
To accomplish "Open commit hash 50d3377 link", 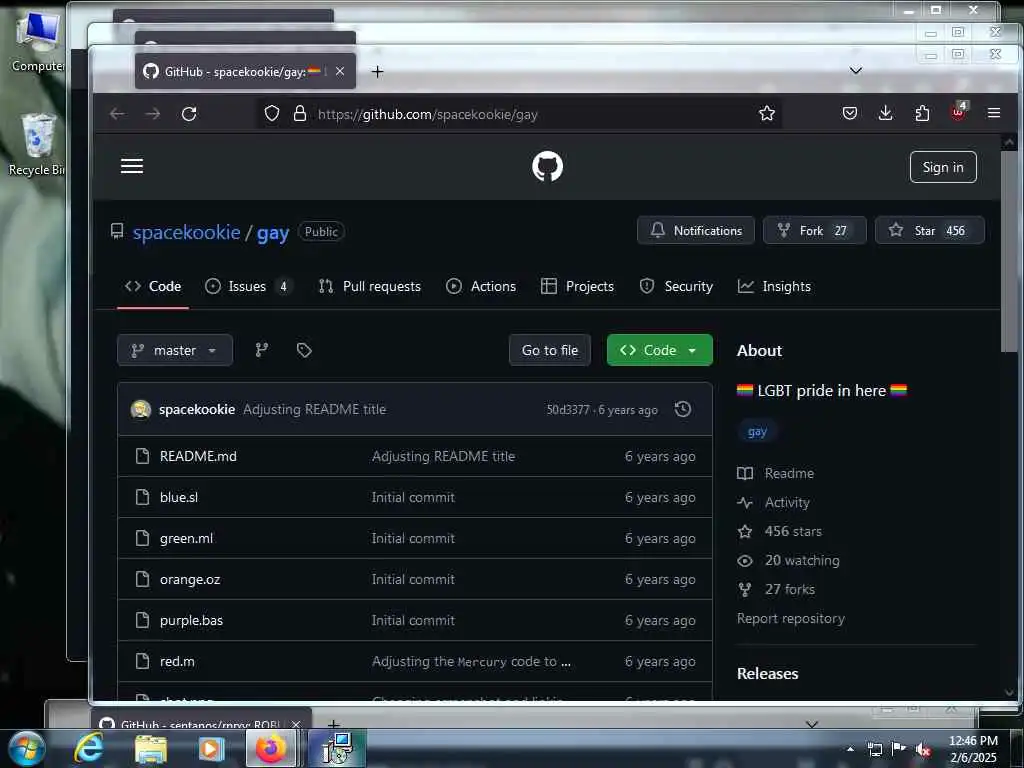I will 568,410.
